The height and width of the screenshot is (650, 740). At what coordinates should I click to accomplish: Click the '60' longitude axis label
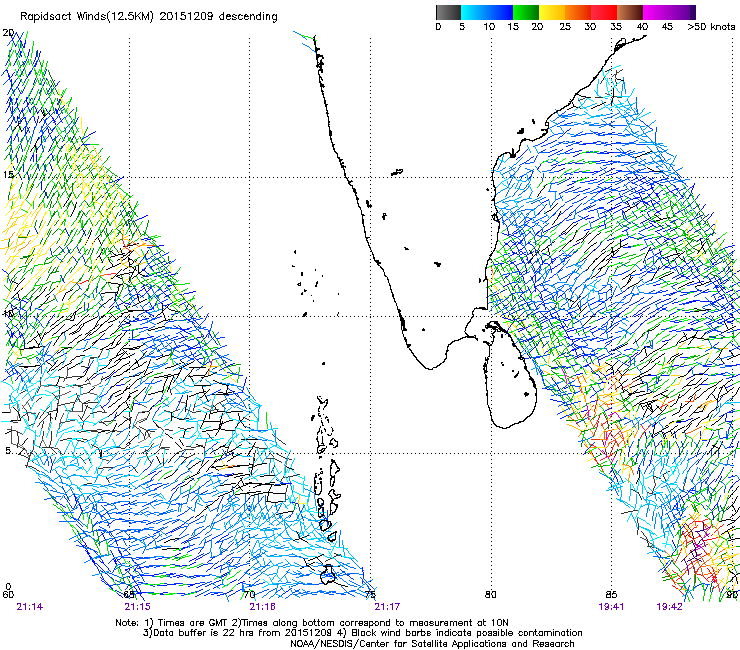click(8, 595)
